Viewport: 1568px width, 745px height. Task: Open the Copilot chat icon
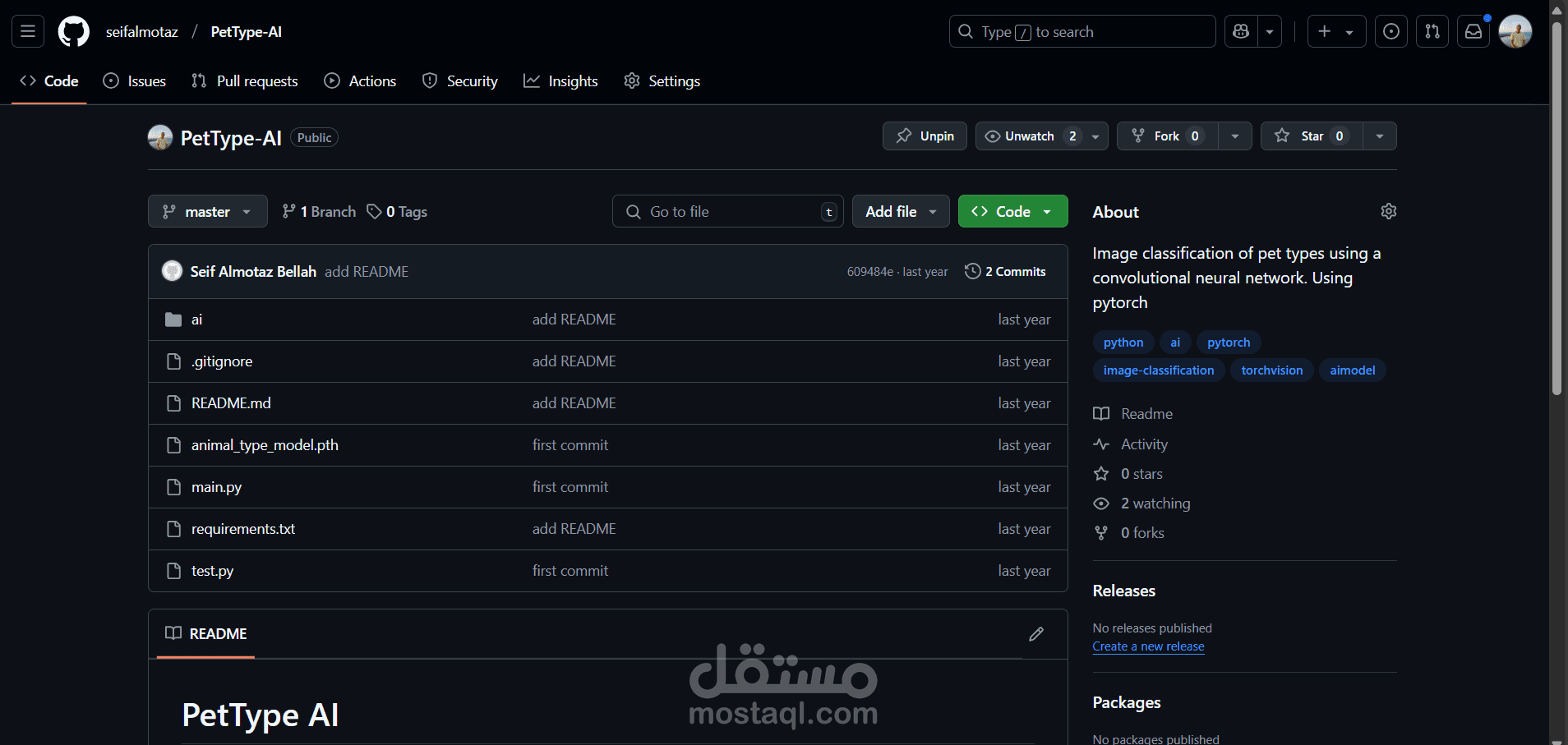(1241, 31)
